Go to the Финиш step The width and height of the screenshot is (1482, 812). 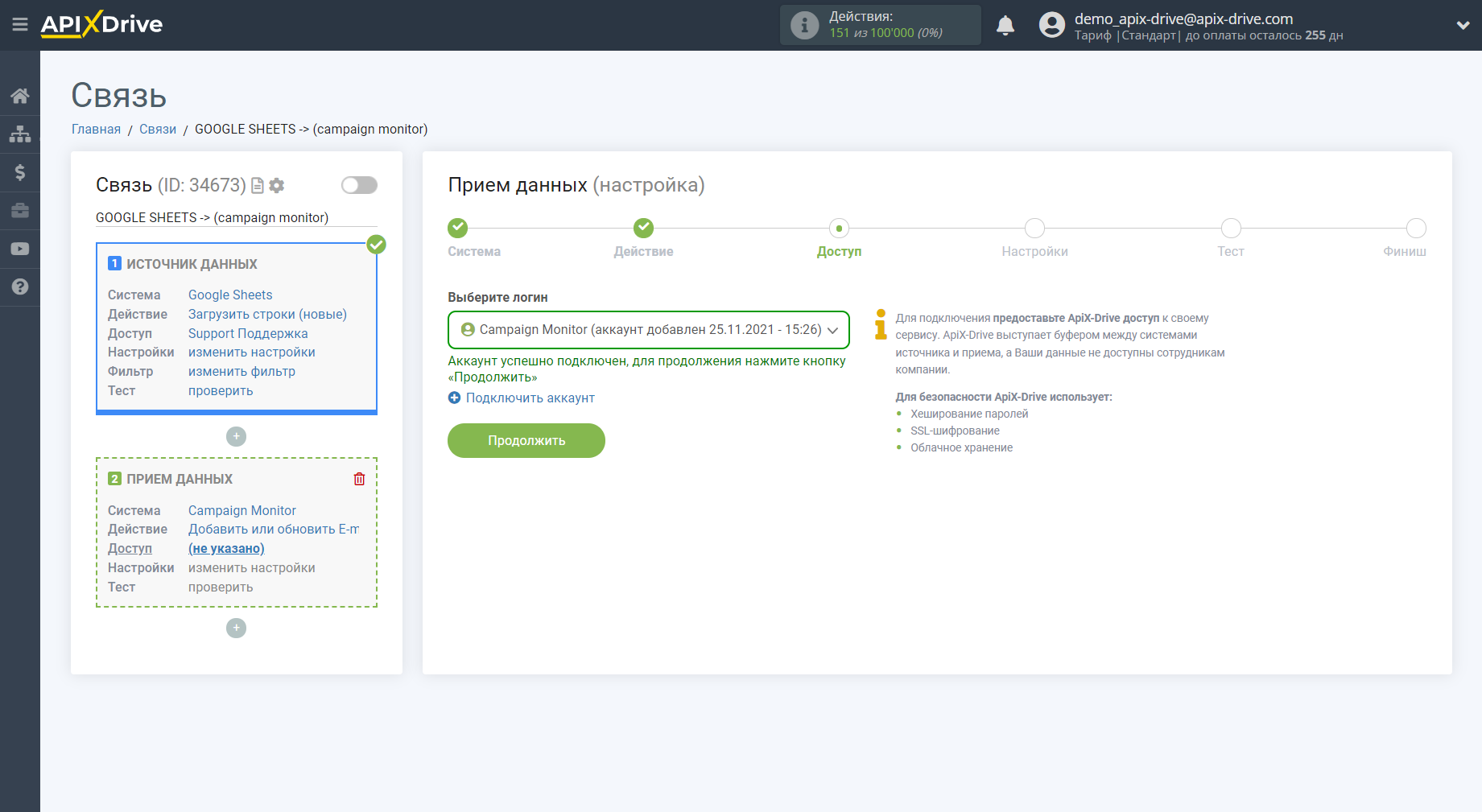pos(1416,229)
